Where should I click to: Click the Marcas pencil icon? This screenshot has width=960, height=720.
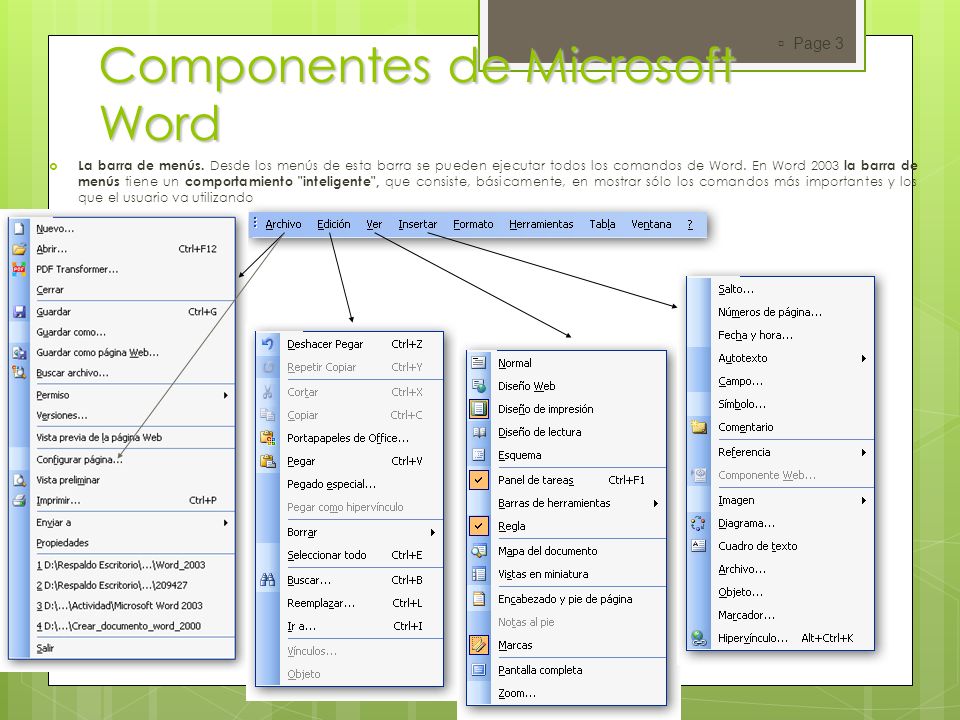coord(479,645)
